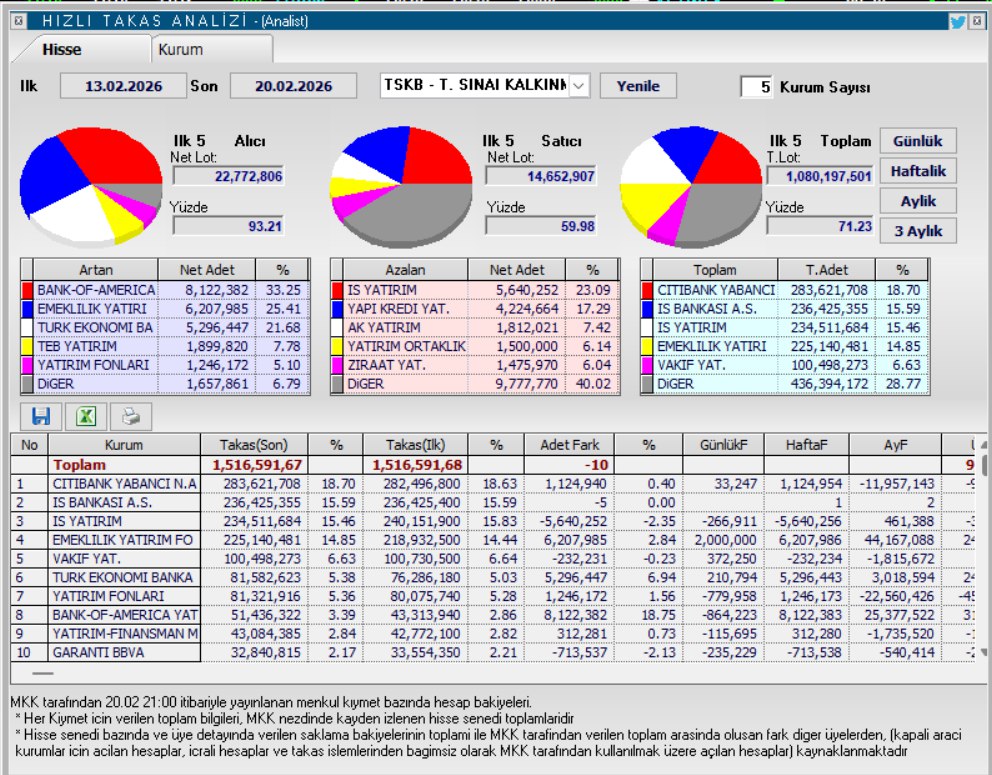Click the Son date field 20.02.2026
Image resolution: width=992 pixels, height=775 pixels.
(293, 86)
